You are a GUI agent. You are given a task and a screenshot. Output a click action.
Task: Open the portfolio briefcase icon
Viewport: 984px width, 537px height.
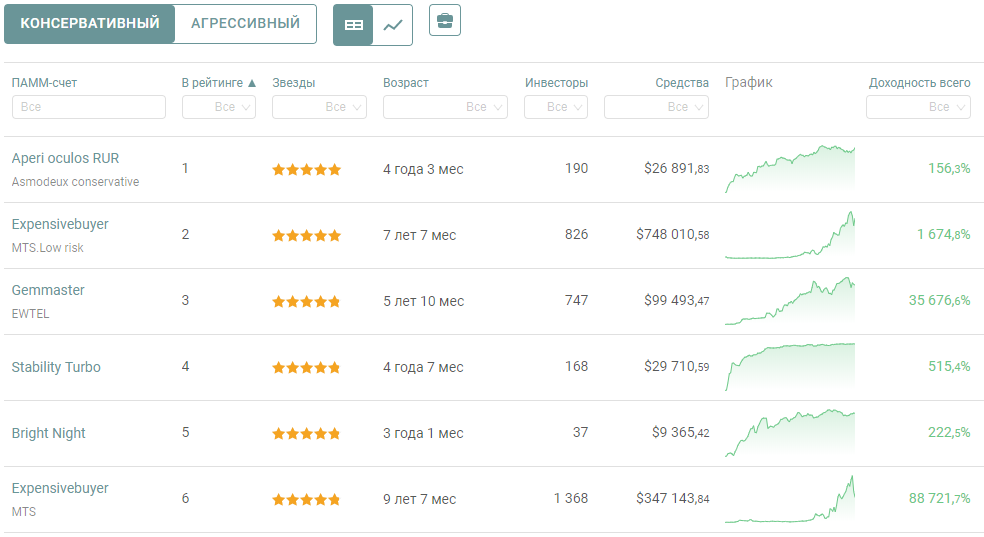(x=445, y=20)
